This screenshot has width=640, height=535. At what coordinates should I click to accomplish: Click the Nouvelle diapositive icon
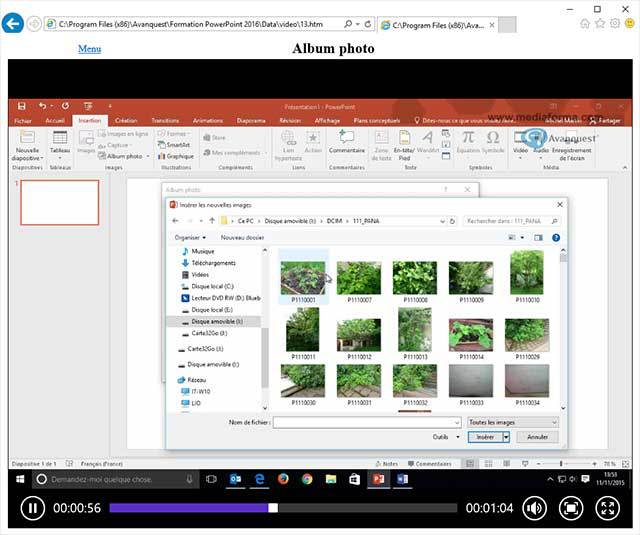coord(27,140)
